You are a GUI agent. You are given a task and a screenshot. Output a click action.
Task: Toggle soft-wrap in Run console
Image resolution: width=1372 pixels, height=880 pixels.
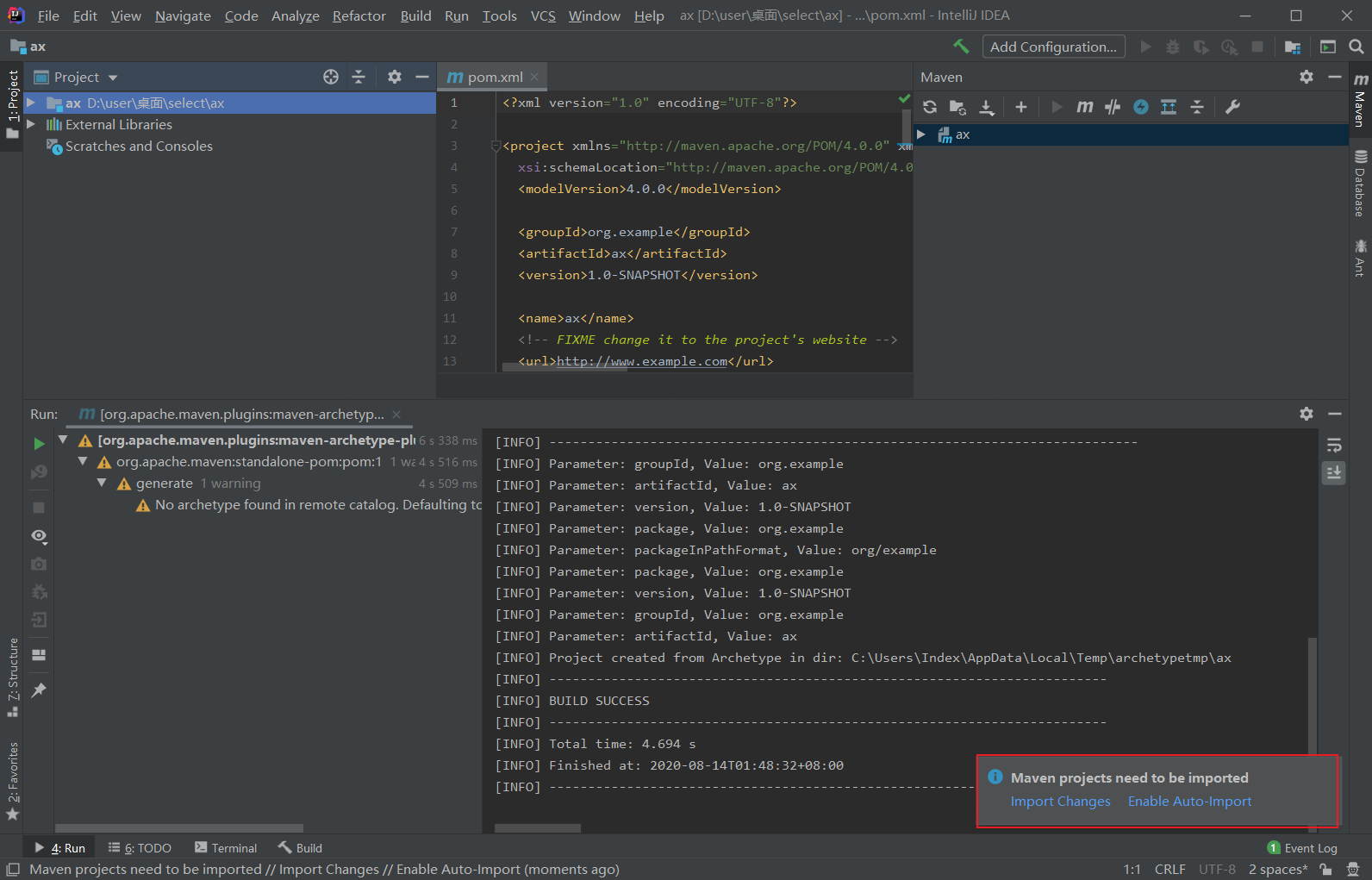click(x=1334, y=445)
